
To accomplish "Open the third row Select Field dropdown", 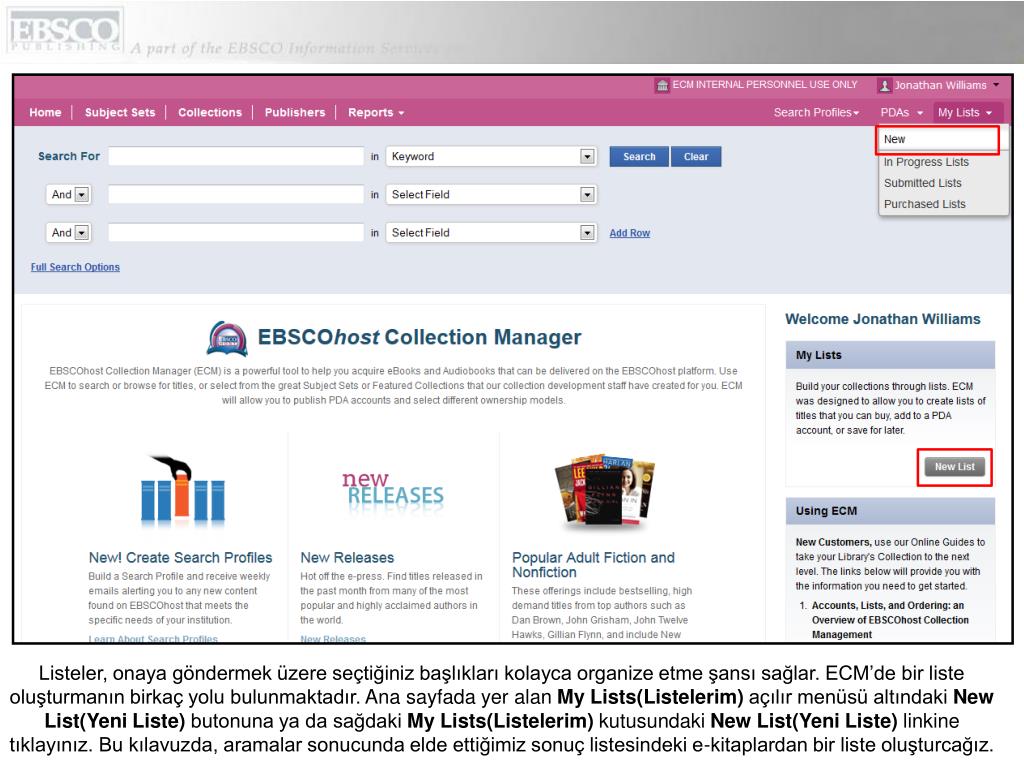I will coord(490,232).
